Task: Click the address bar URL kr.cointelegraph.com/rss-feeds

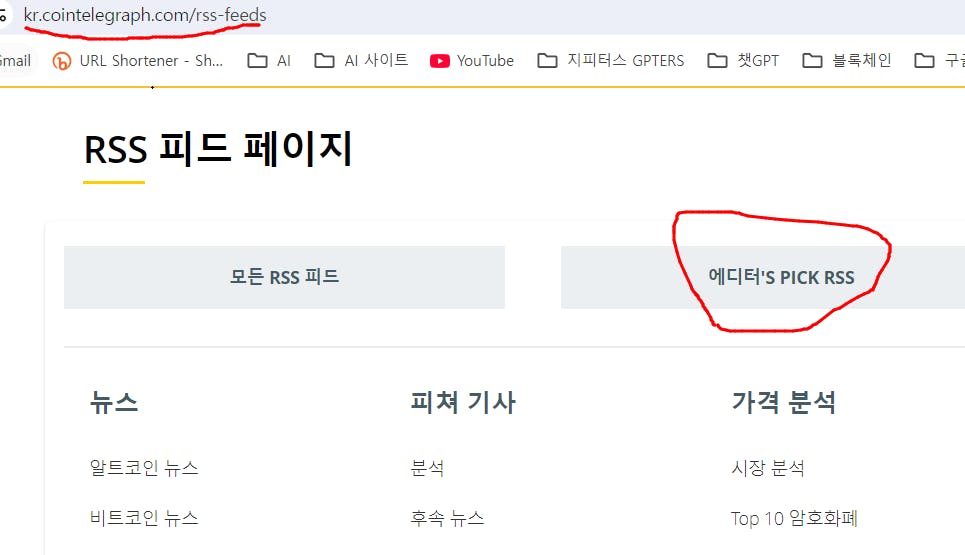Action: [x=145, y=15]
